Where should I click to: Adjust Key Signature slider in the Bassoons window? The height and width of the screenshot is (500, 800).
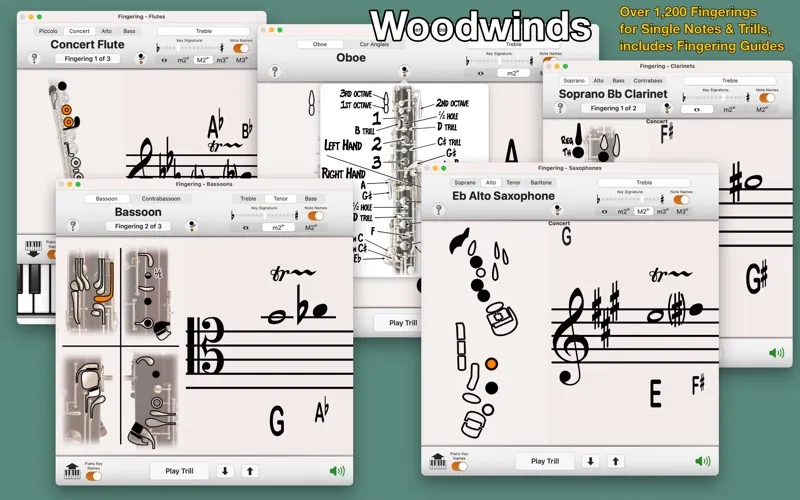[x=264, y=215]
